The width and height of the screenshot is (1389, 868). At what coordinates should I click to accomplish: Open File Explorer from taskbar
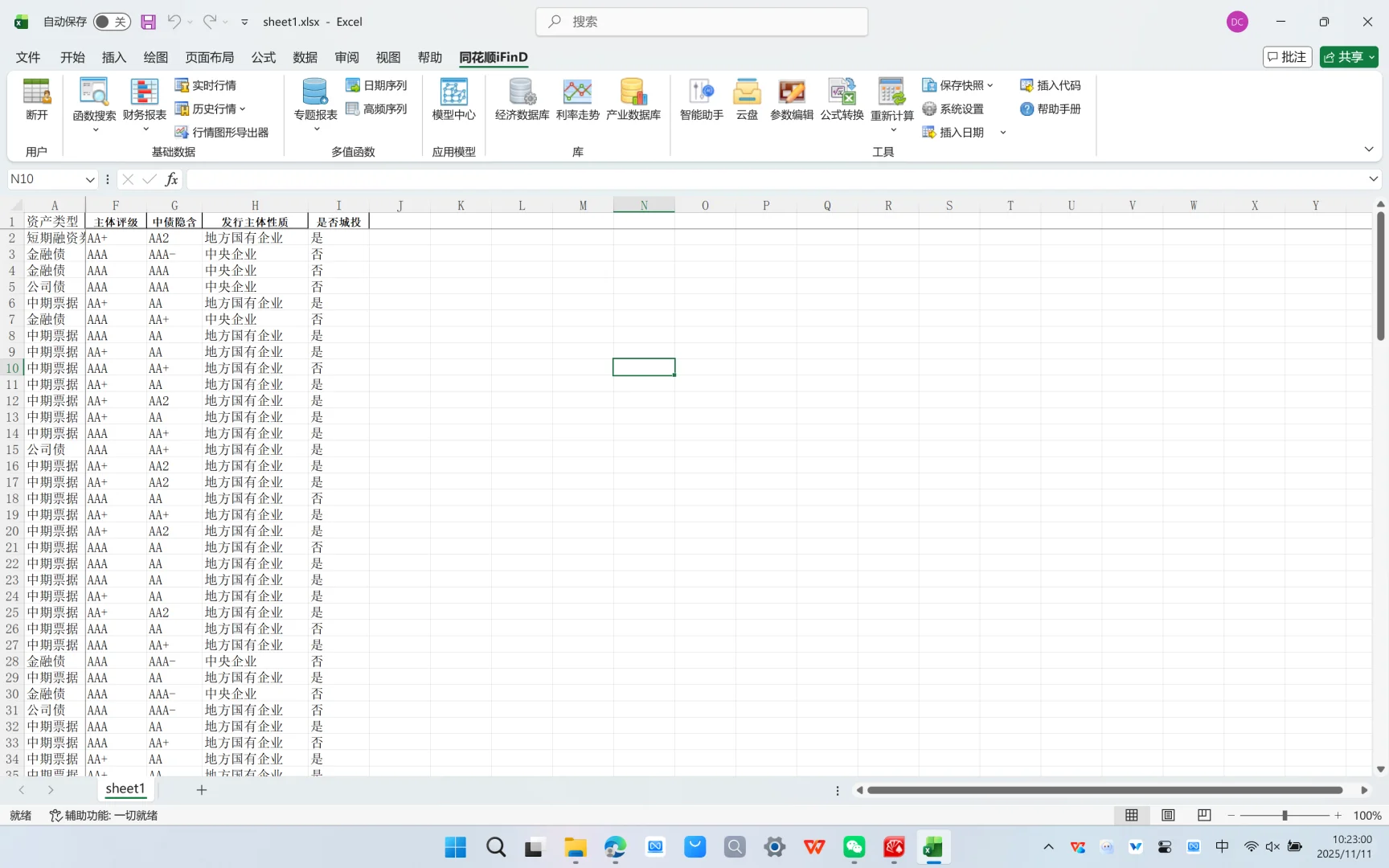pyautogui.click(x=575, y=847)
